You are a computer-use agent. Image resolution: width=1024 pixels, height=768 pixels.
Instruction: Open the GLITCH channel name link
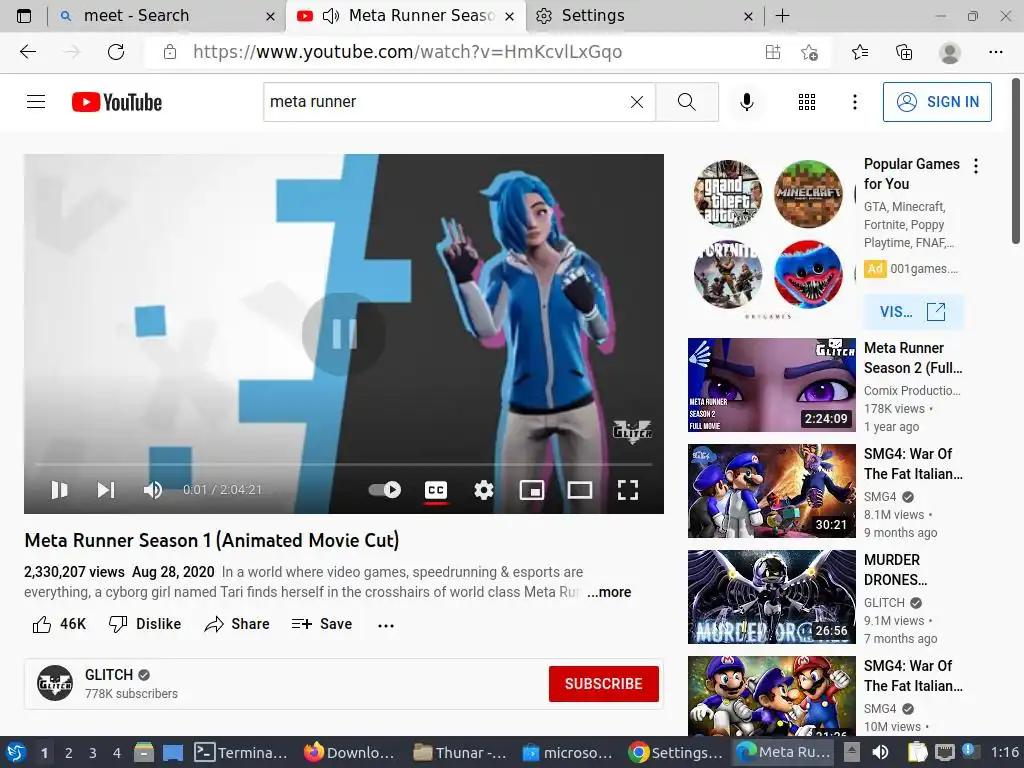tap(108, 675)
